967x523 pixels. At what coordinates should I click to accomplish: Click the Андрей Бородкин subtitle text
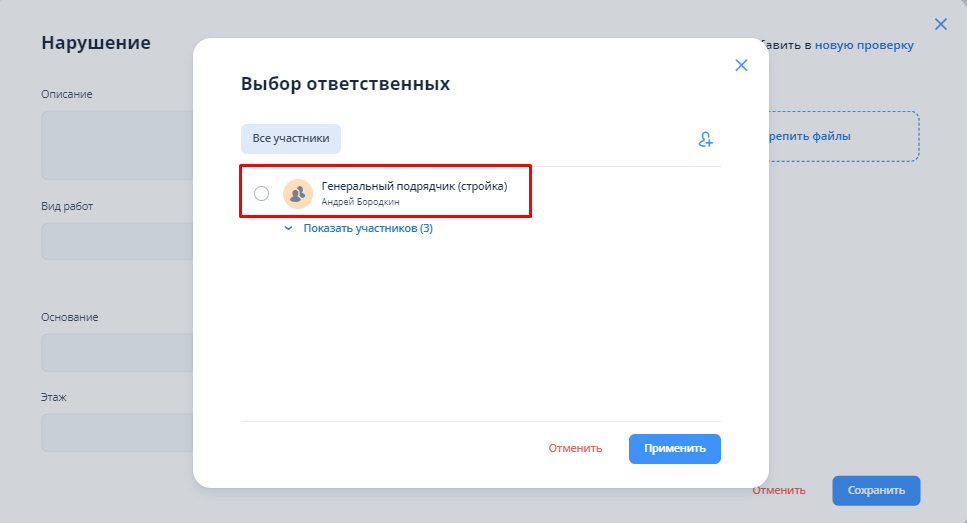(x=358, y=202)
